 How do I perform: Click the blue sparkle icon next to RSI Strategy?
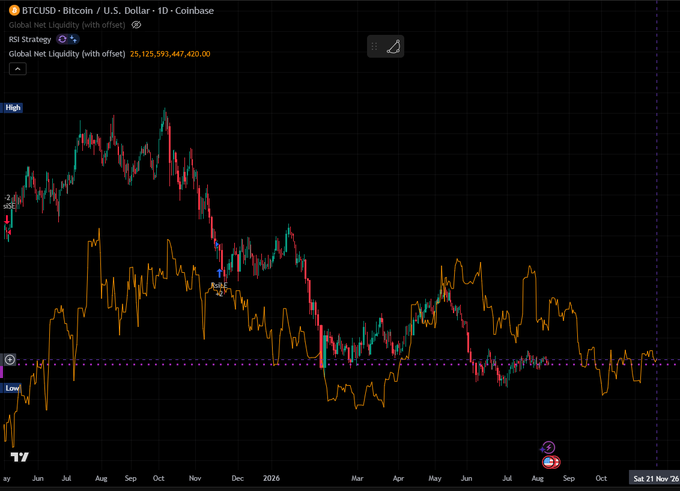click(x=73, y=39)
